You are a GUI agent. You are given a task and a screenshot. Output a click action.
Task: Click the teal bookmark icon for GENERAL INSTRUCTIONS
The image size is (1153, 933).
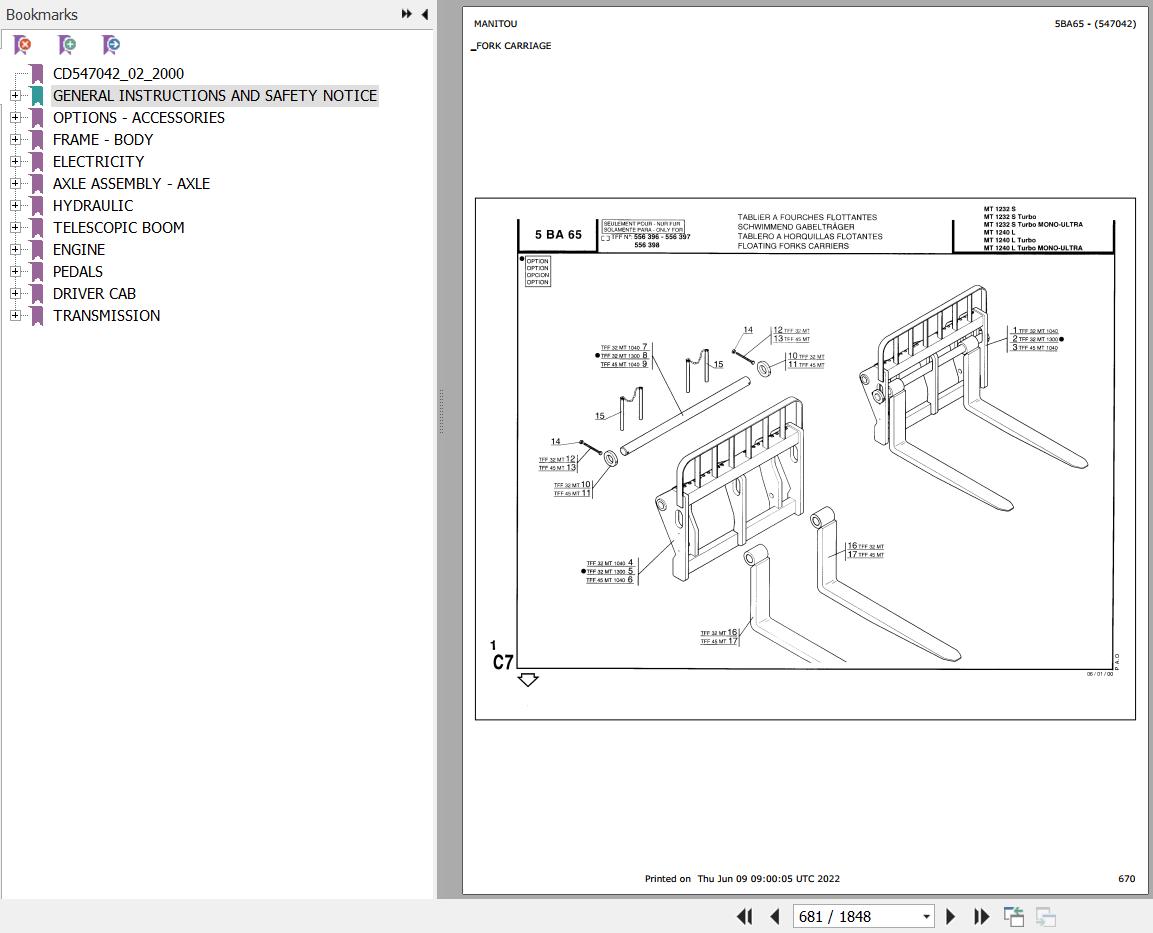point(37,96)
